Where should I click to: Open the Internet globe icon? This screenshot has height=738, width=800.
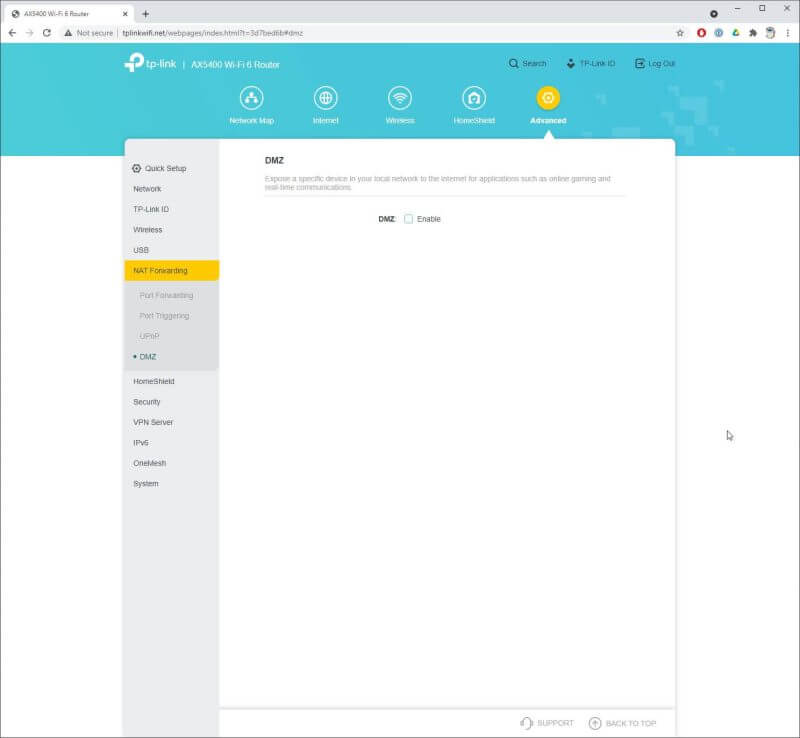(326, 98)
